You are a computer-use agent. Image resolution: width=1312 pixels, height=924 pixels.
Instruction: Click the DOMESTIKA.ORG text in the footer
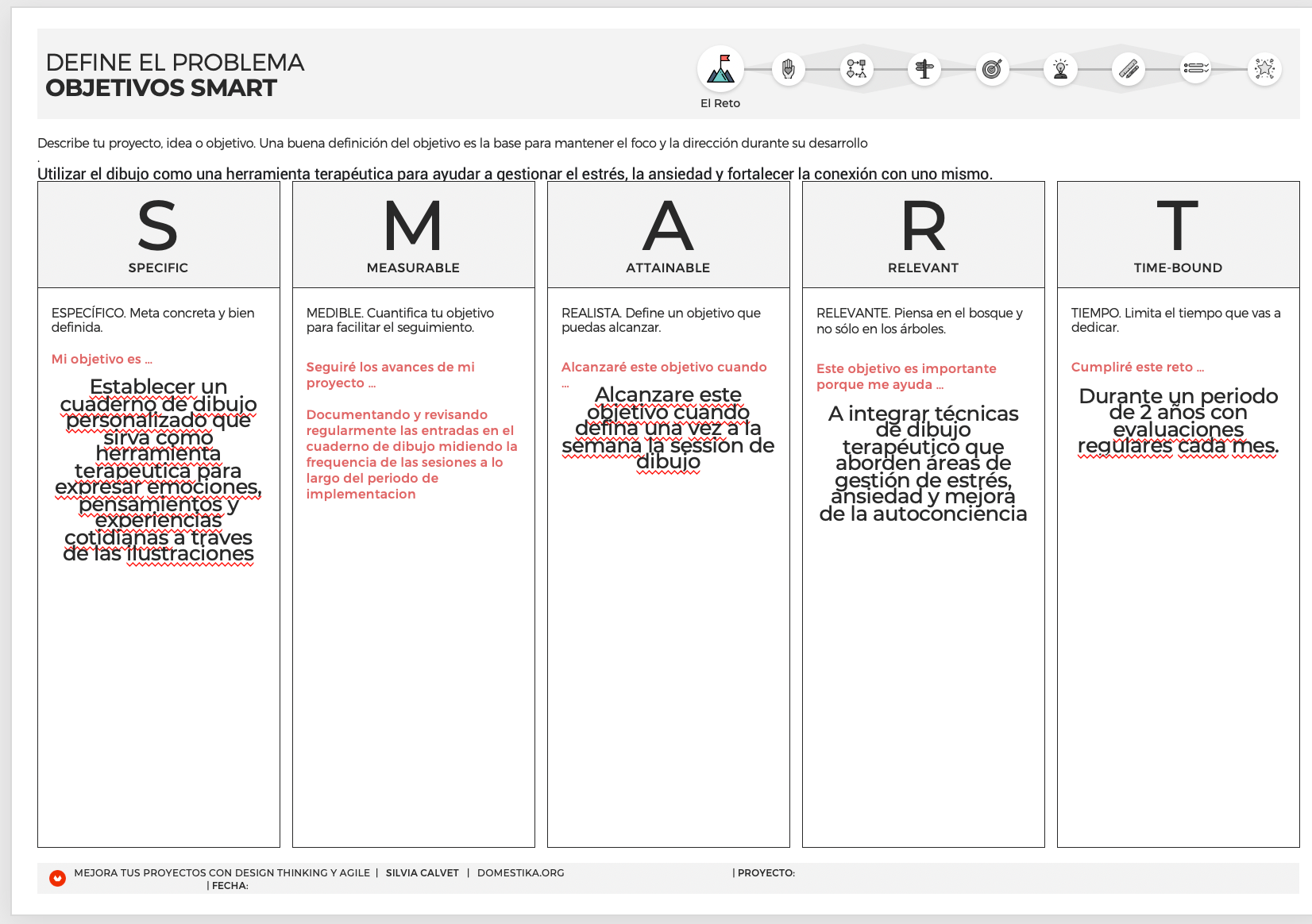pyautogui.click(x=521, y=872)
